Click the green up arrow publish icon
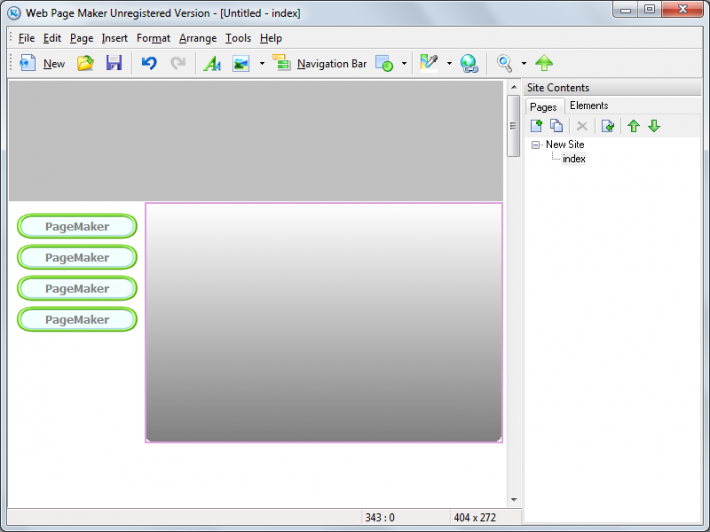The image size is (710, 532). 544,63
